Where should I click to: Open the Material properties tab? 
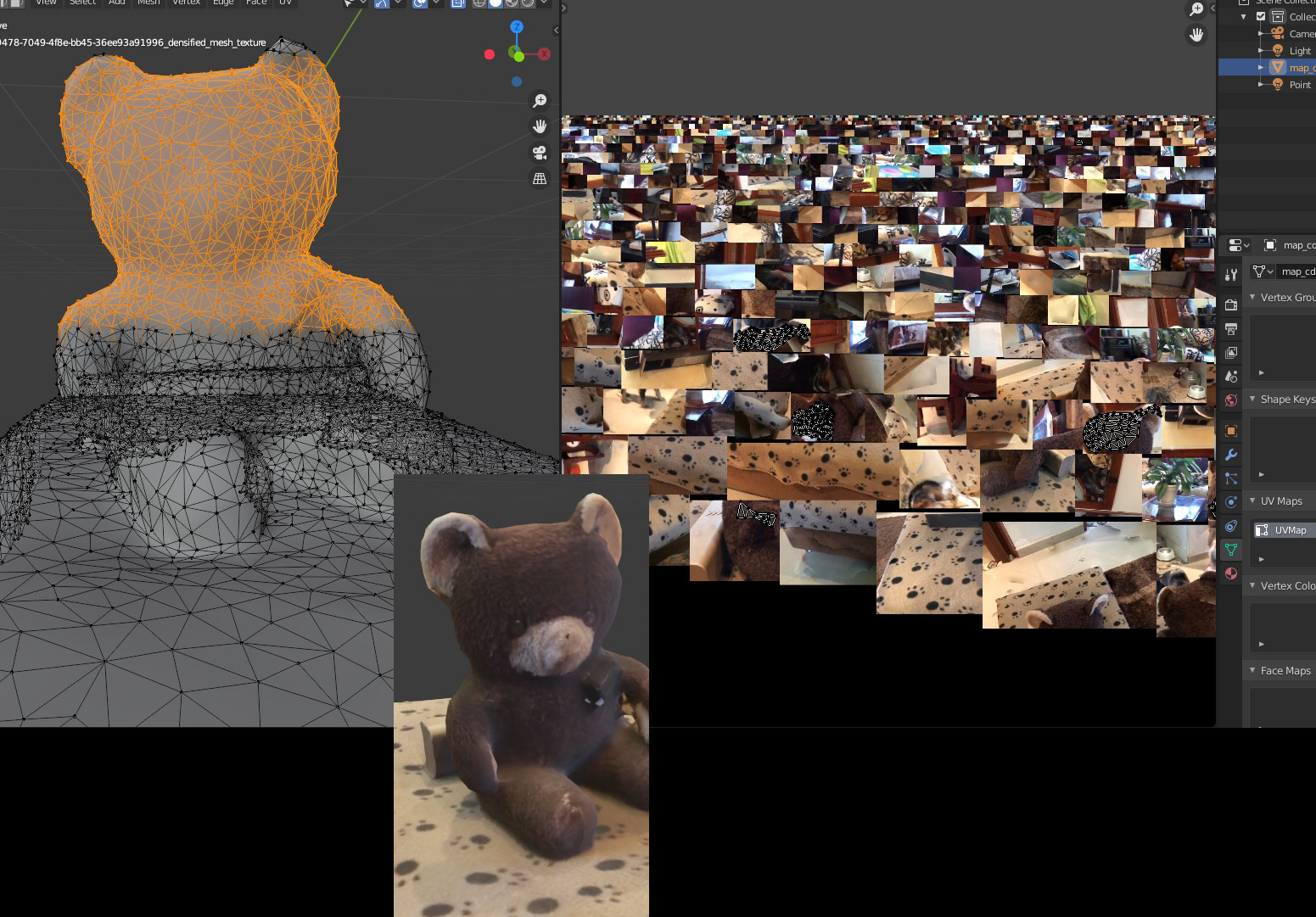(x=1231, y=573)
